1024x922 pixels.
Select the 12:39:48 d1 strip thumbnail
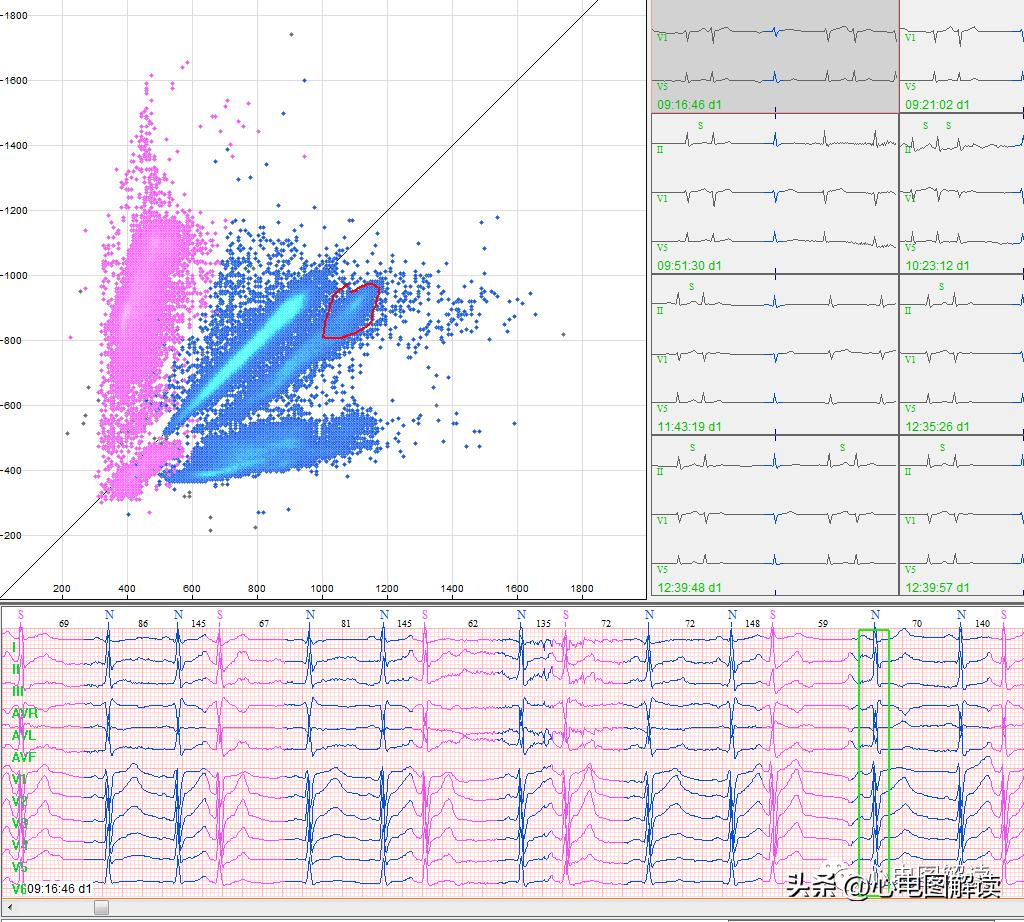pos(775,515)
